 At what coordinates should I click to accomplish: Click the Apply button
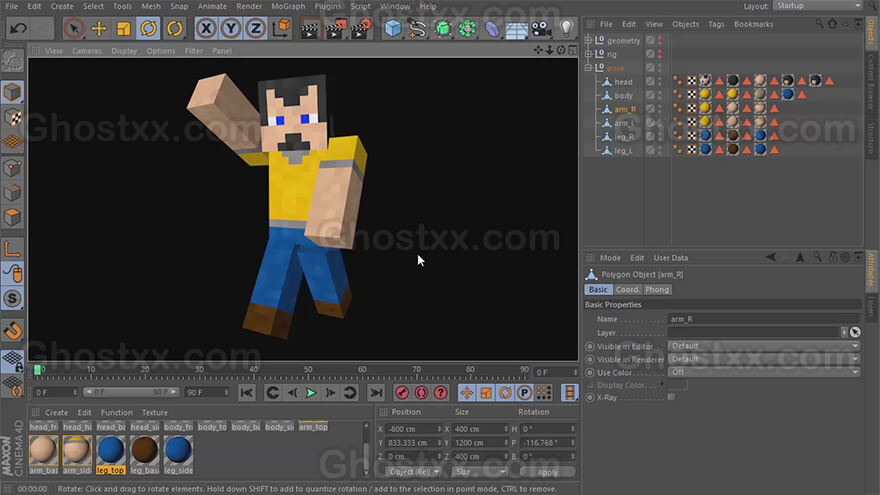(x=547, y=472)
